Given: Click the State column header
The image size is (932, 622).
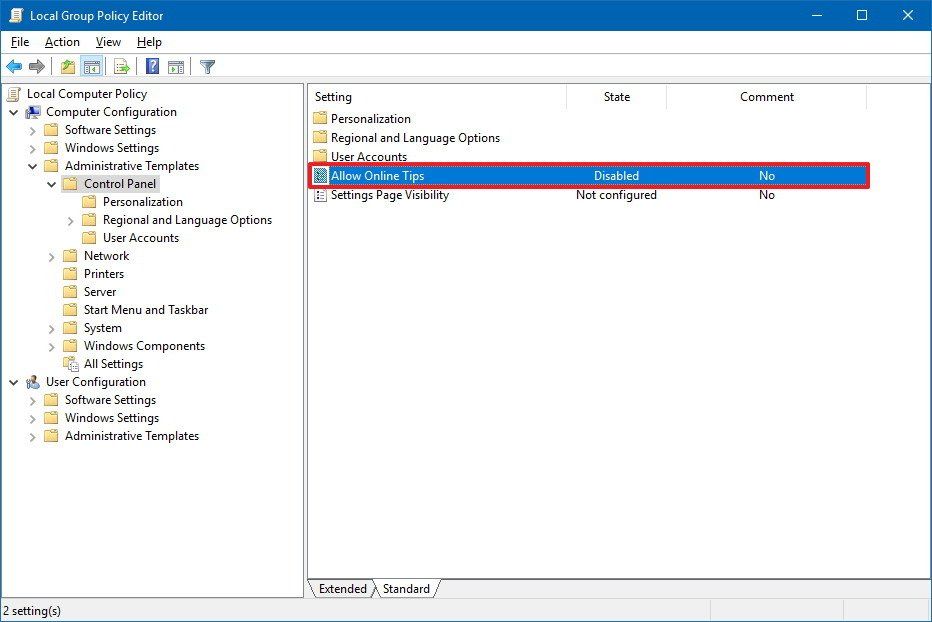Looking at the screenshot, I should (x=616, y=96).
